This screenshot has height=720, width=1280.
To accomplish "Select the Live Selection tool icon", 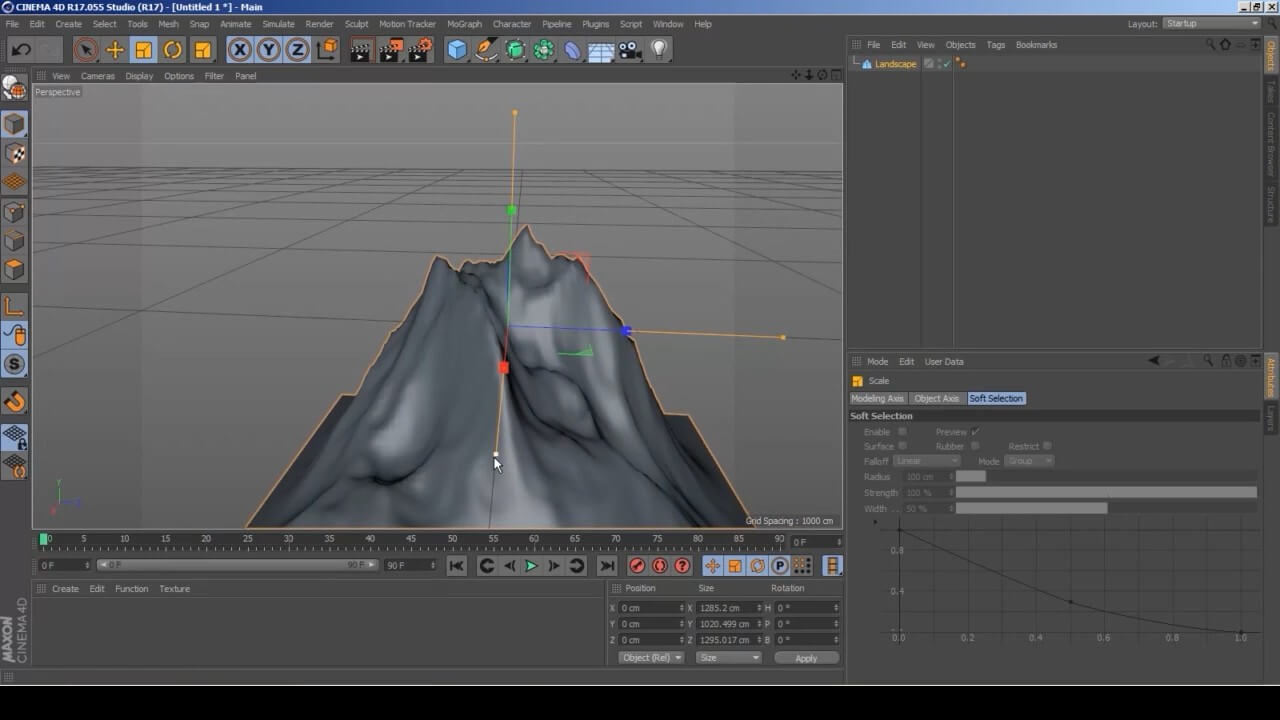I will (87, 49).
